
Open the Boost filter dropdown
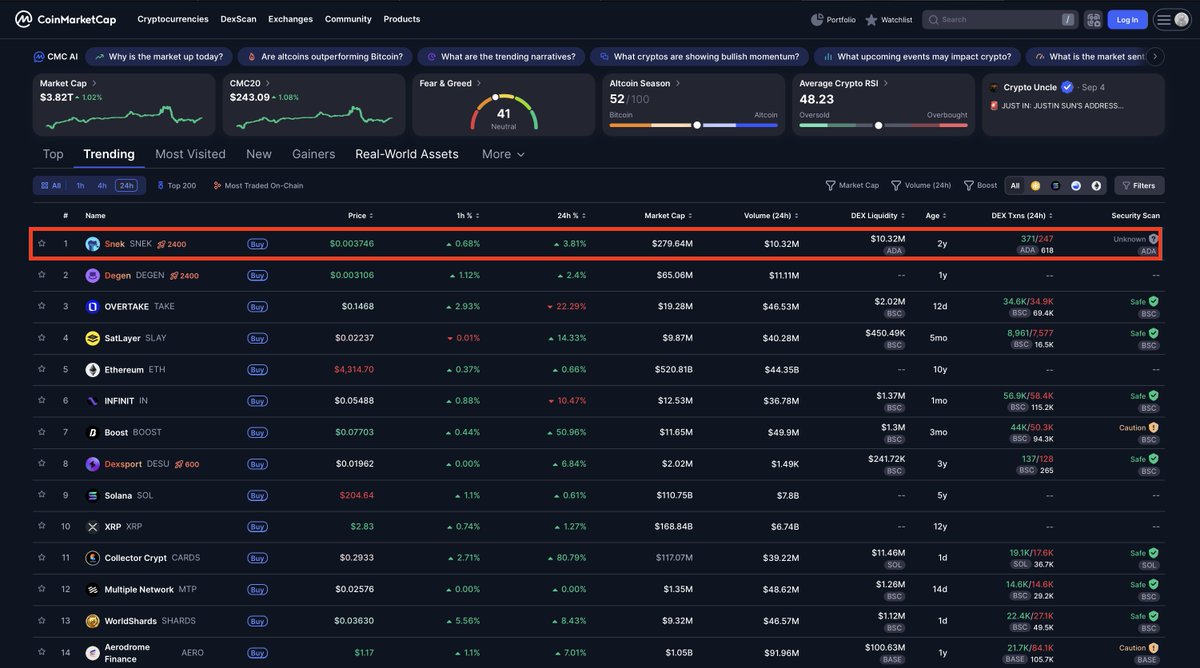(980, 185)
